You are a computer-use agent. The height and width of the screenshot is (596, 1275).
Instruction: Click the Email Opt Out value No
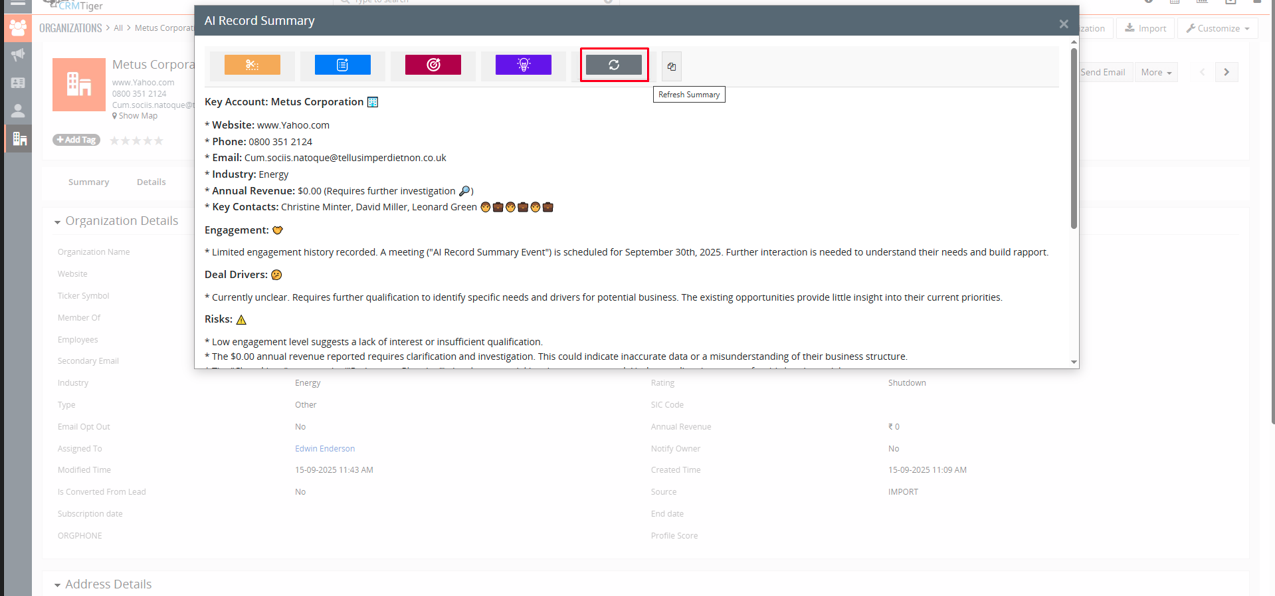point(300,427)
